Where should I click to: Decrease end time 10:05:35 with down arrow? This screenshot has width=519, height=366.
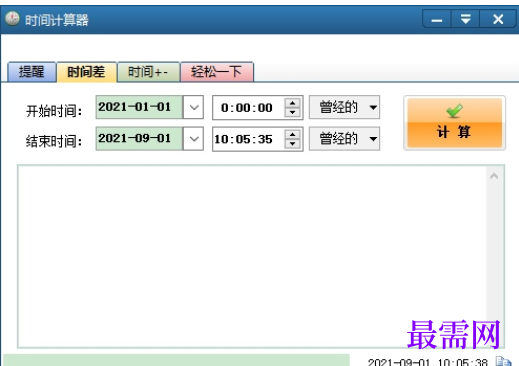coord(292,144)
